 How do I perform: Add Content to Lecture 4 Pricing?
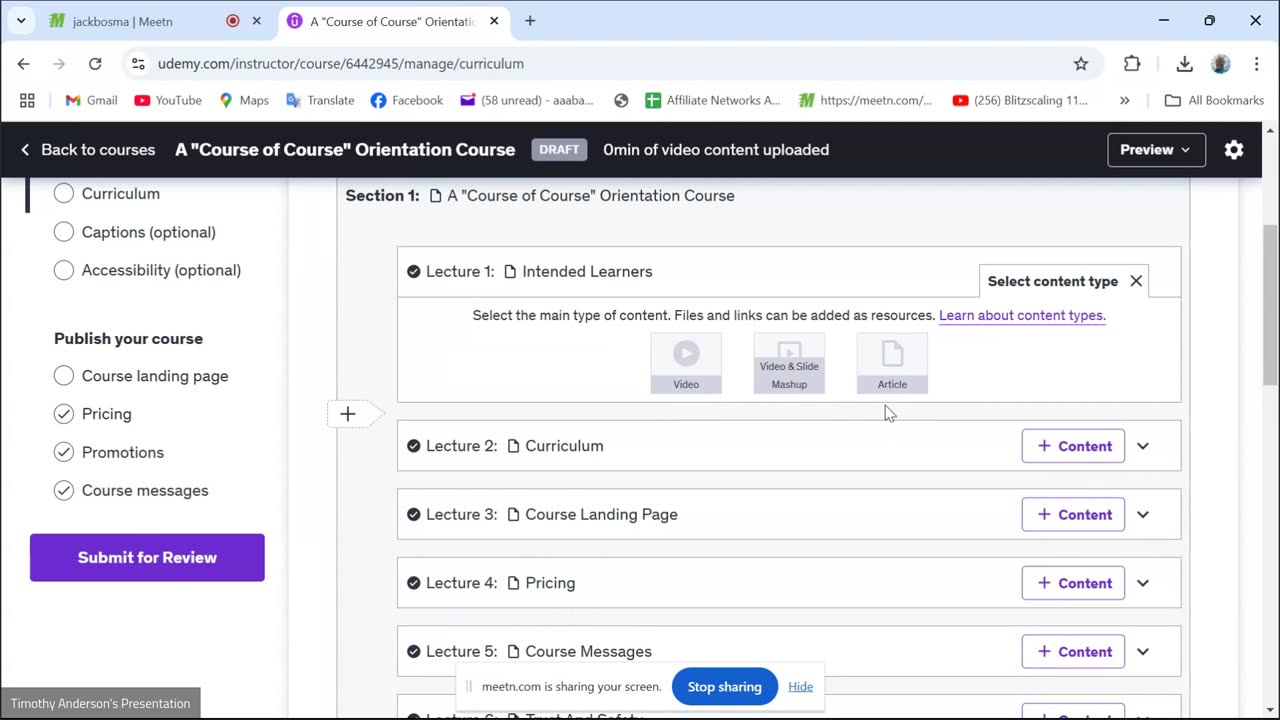click(x=1073, y=583)
